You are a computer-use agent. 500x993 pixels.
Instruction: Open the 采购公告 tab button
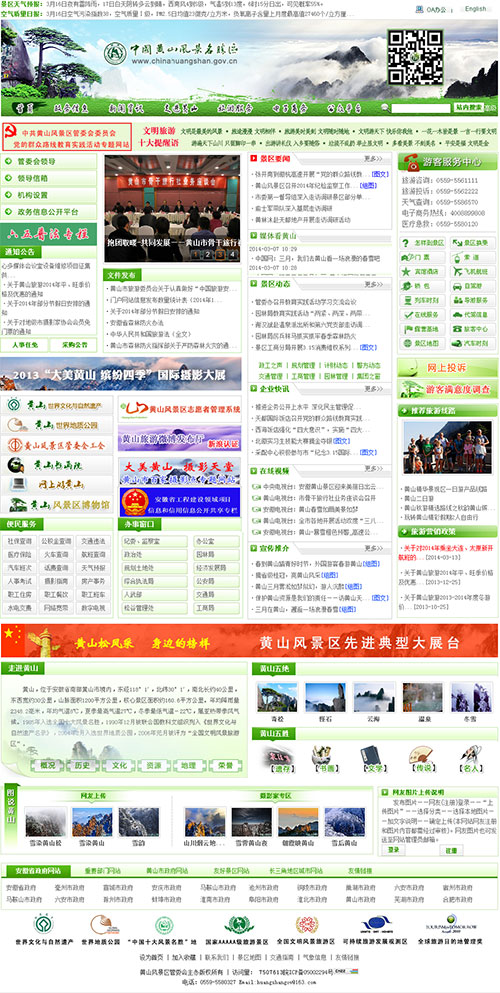click(73, 345)
